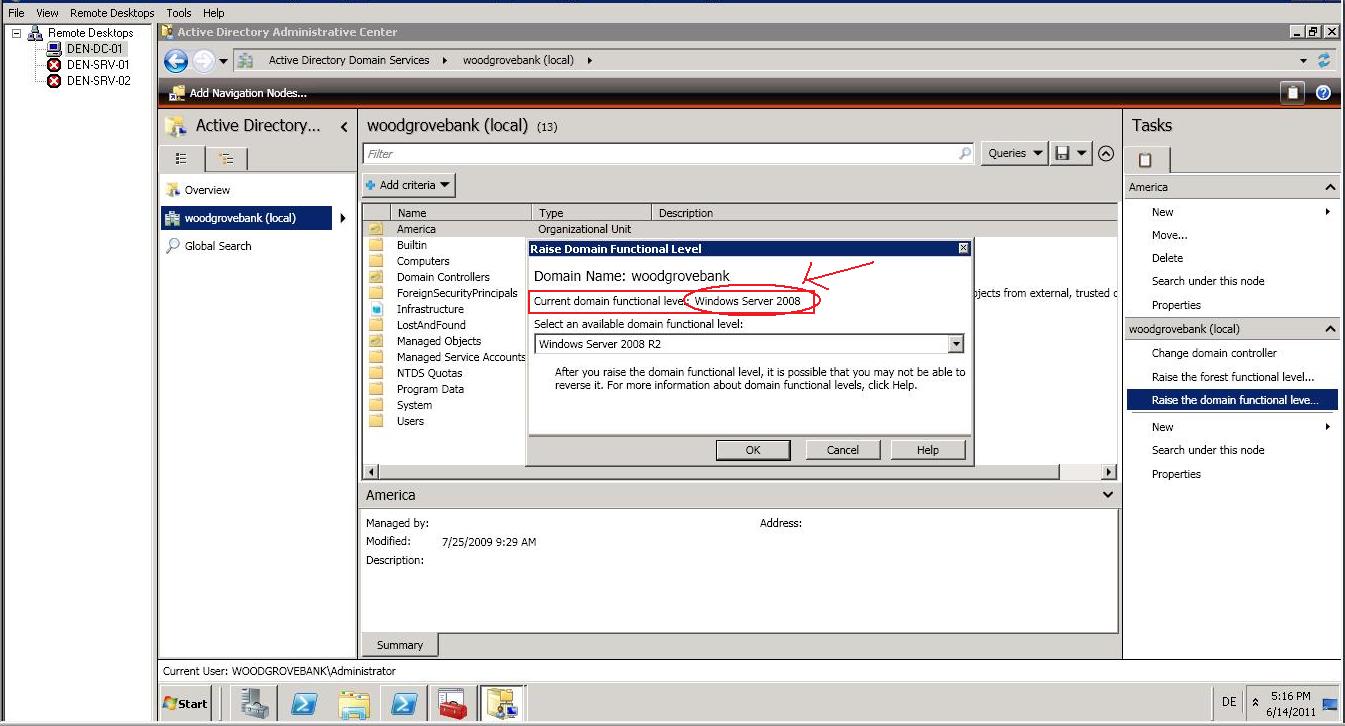
Task: Click the folder icon beside System
Action: pyautogui.click(x=376, y=405)
